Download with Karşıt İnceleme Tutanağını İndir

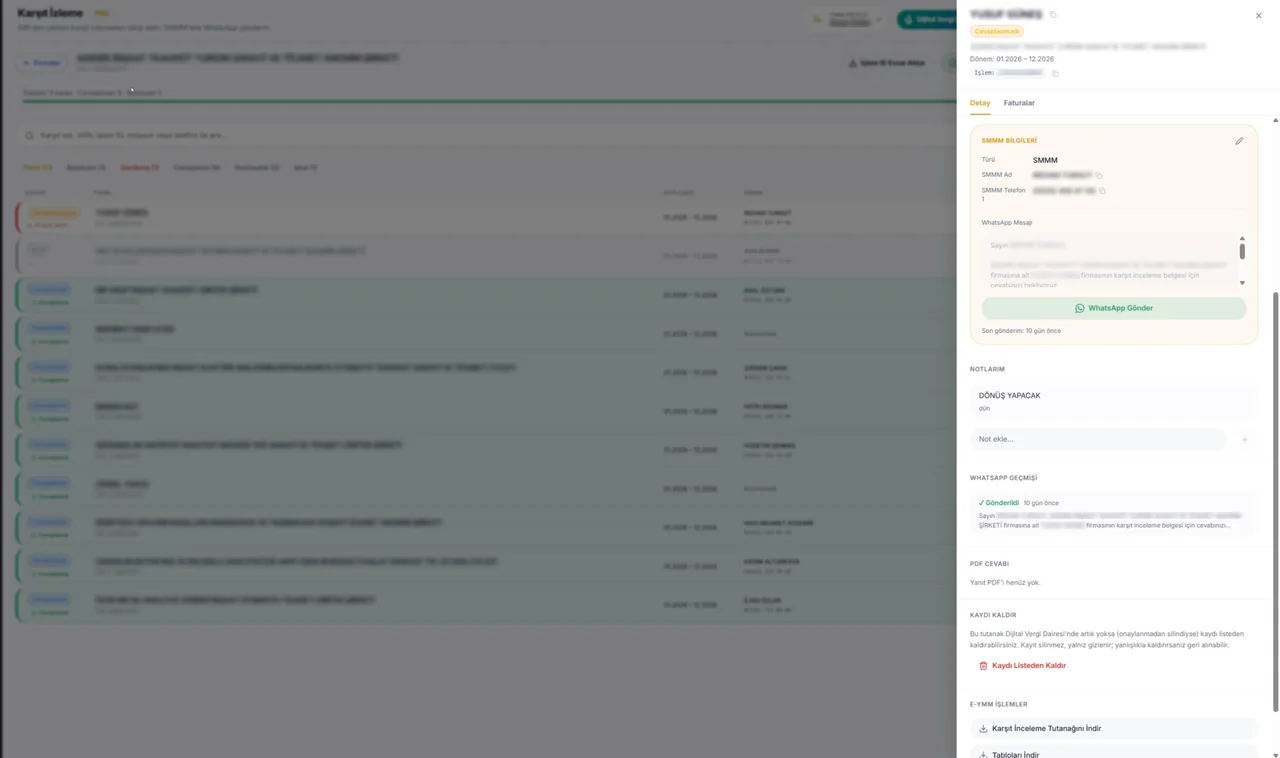tap(1114, 729)
